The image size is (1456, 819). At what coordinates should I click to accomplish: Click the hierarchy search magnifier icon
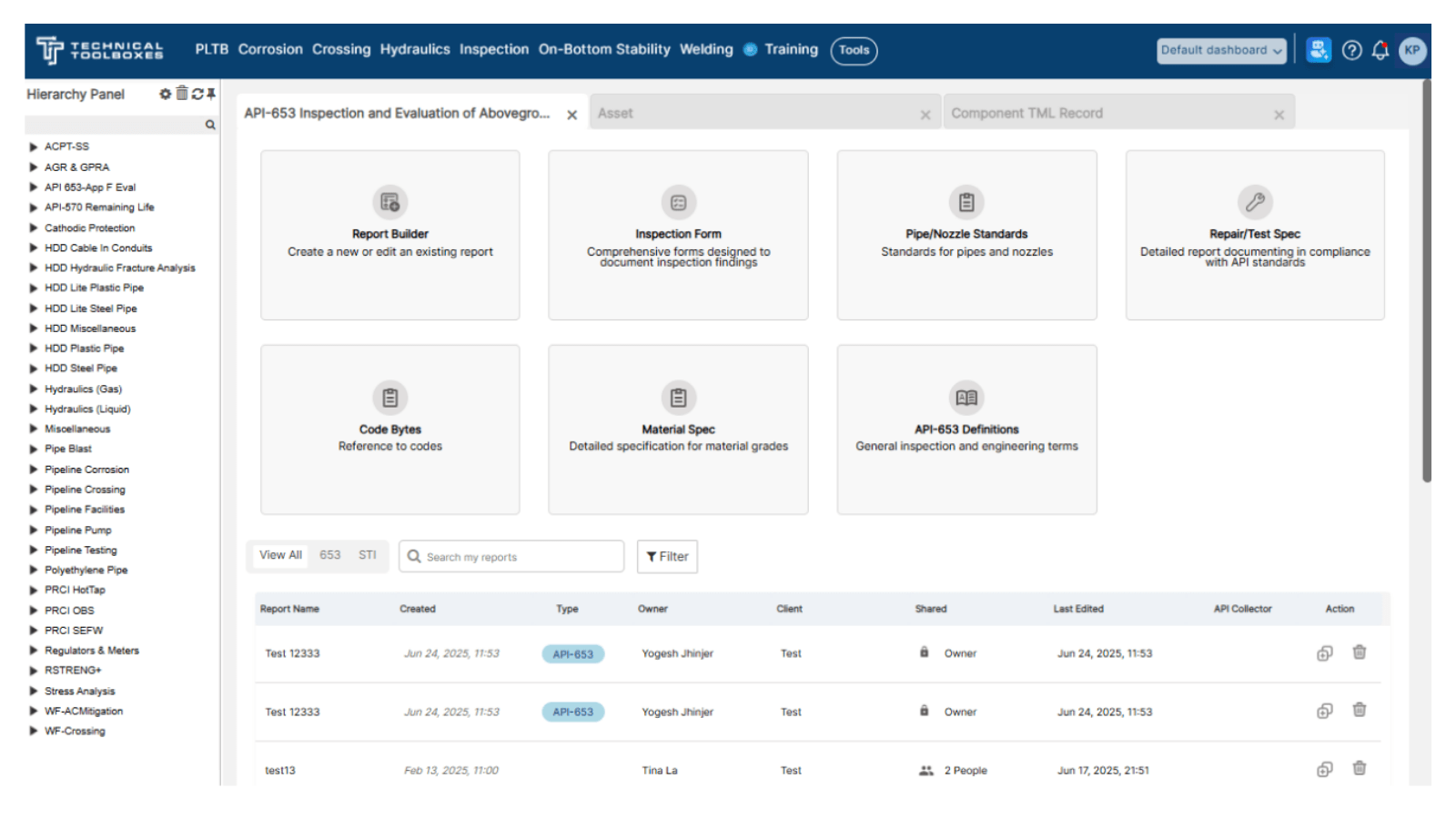pos(210,125)
